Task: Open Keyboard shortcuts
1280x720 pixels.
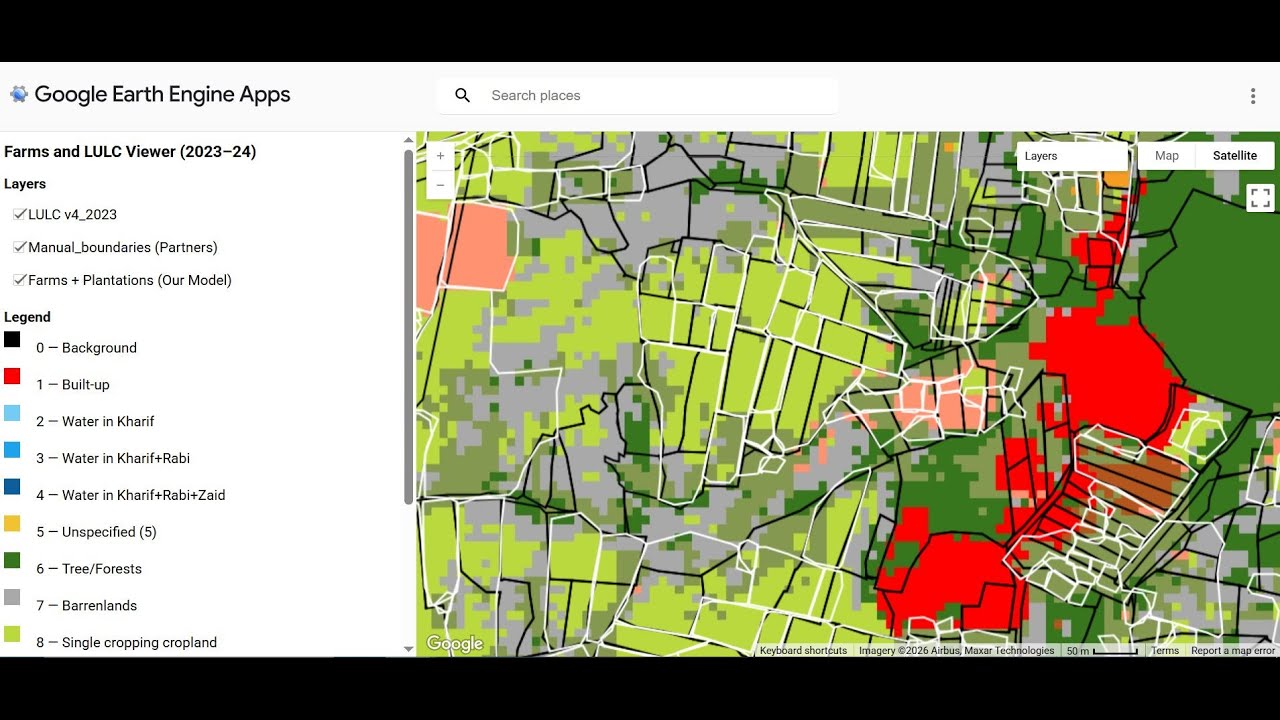Action: pos(803,651)
